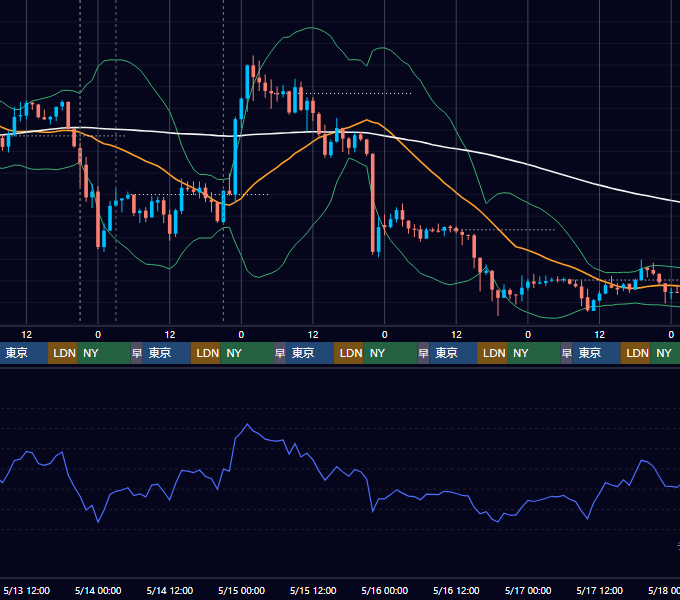The width and height of the screenshot is (680, 600).
Task: Click the 5/16 00:00 date label
Action: pos(385,590)
